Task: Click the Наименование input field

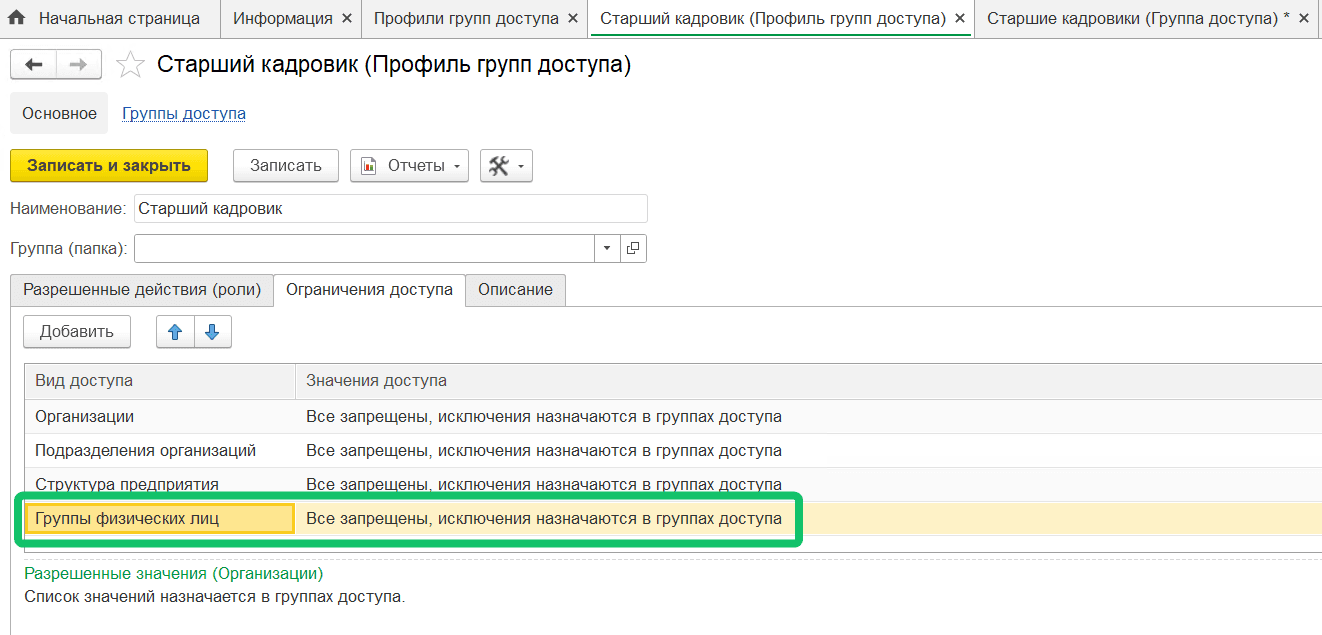Action: coord(390,209)
